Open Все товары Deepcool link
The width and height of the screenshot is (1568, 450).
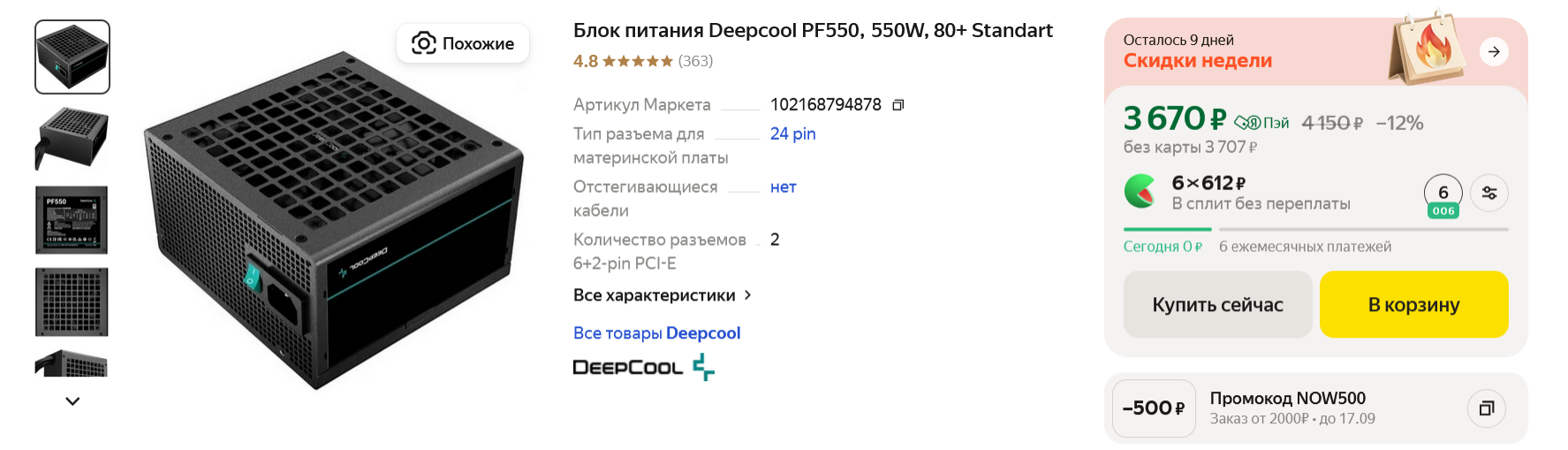656,333
